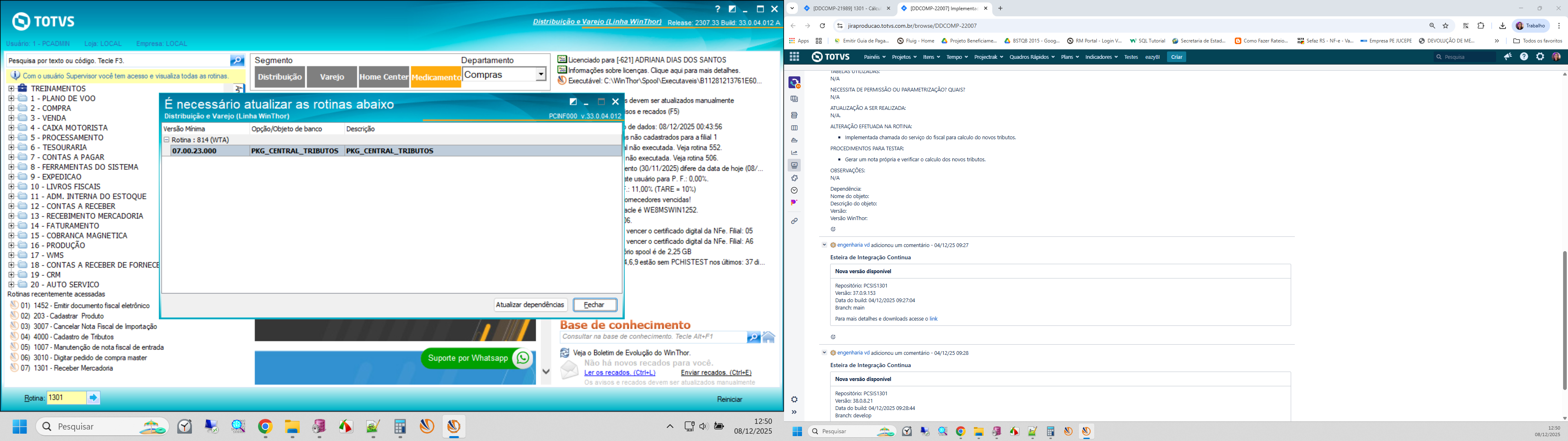Select the Varejo segment toggle
Screen dimensions: 1568x441
coord(332,77)
